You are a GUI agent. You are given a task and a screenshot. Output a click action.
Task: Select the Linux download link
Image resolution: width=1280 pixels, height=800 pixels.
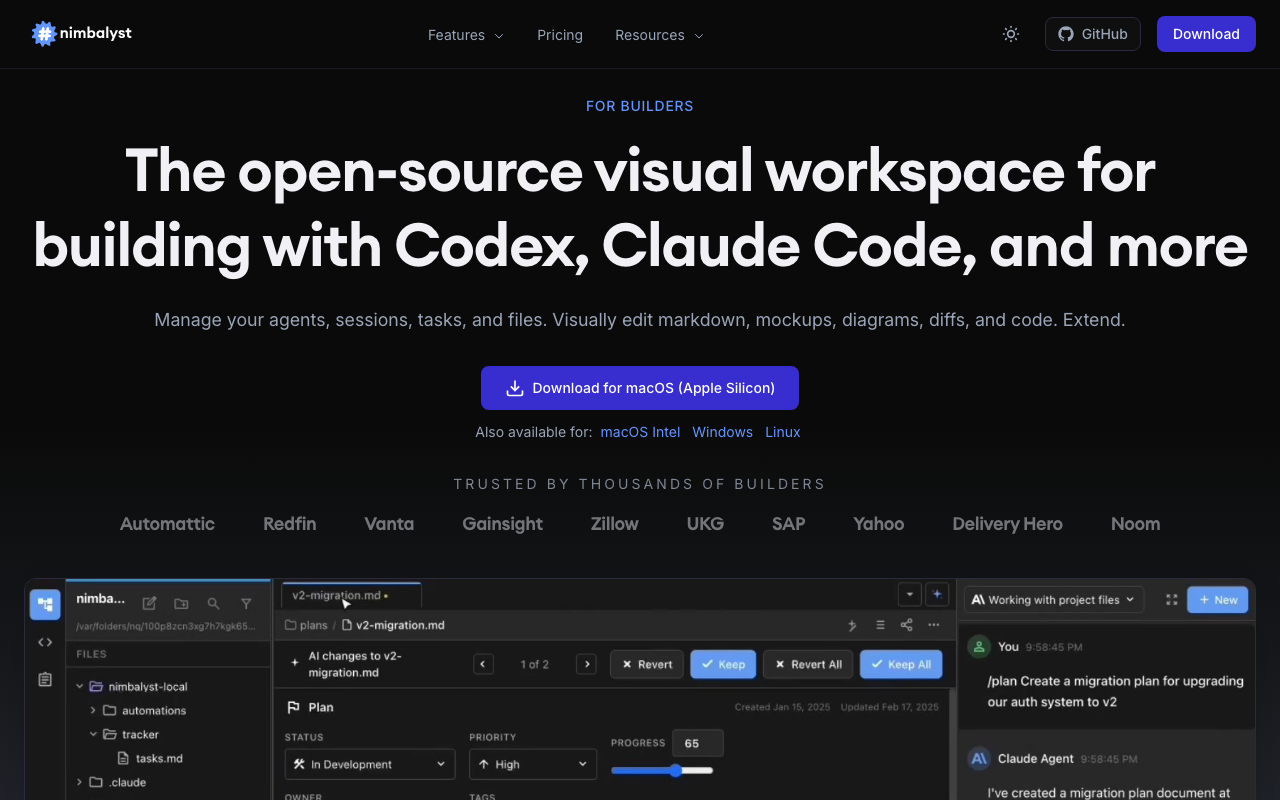click(783, 432)
